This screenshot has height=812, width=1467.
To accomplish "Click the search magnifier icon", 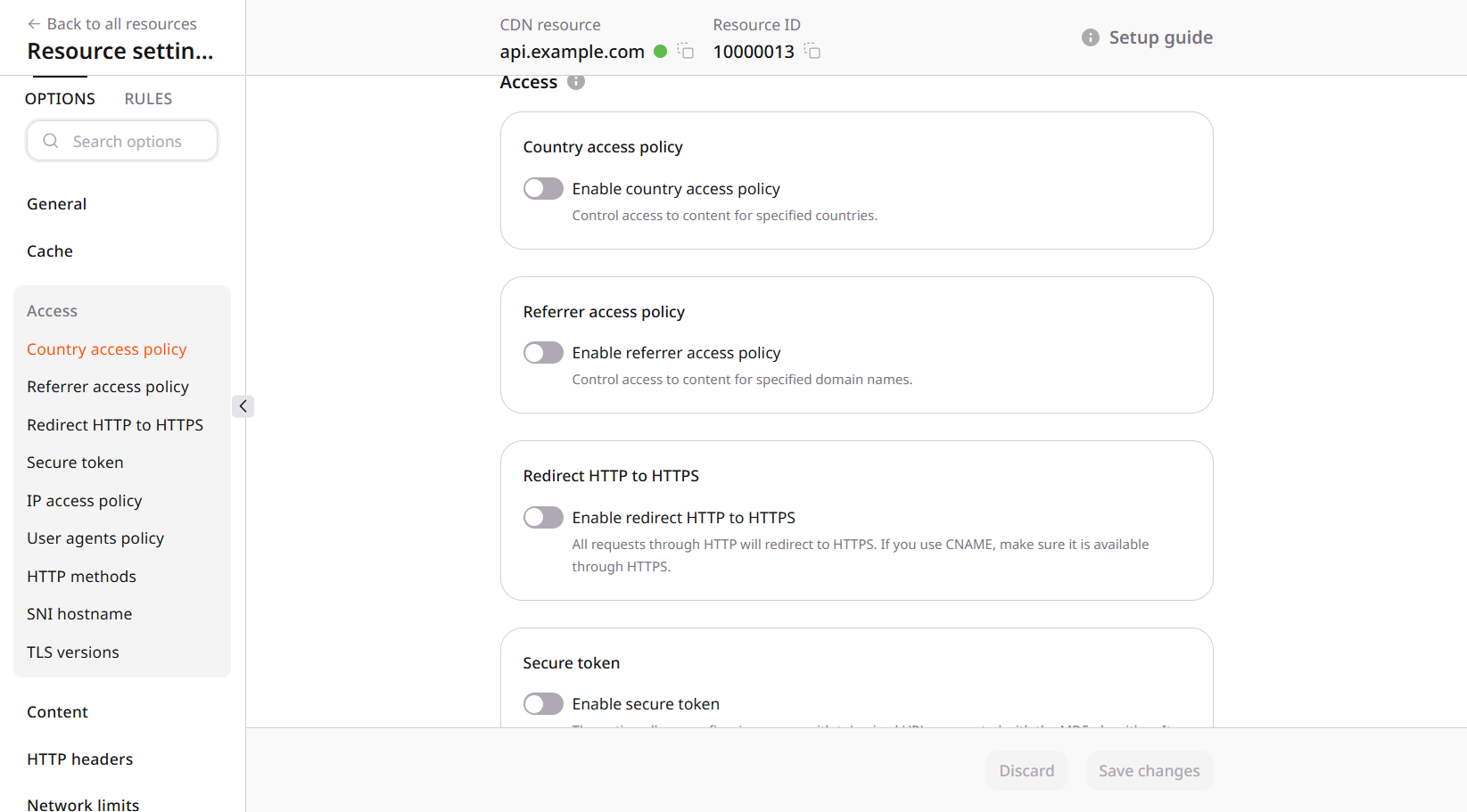I will point(51,141).
